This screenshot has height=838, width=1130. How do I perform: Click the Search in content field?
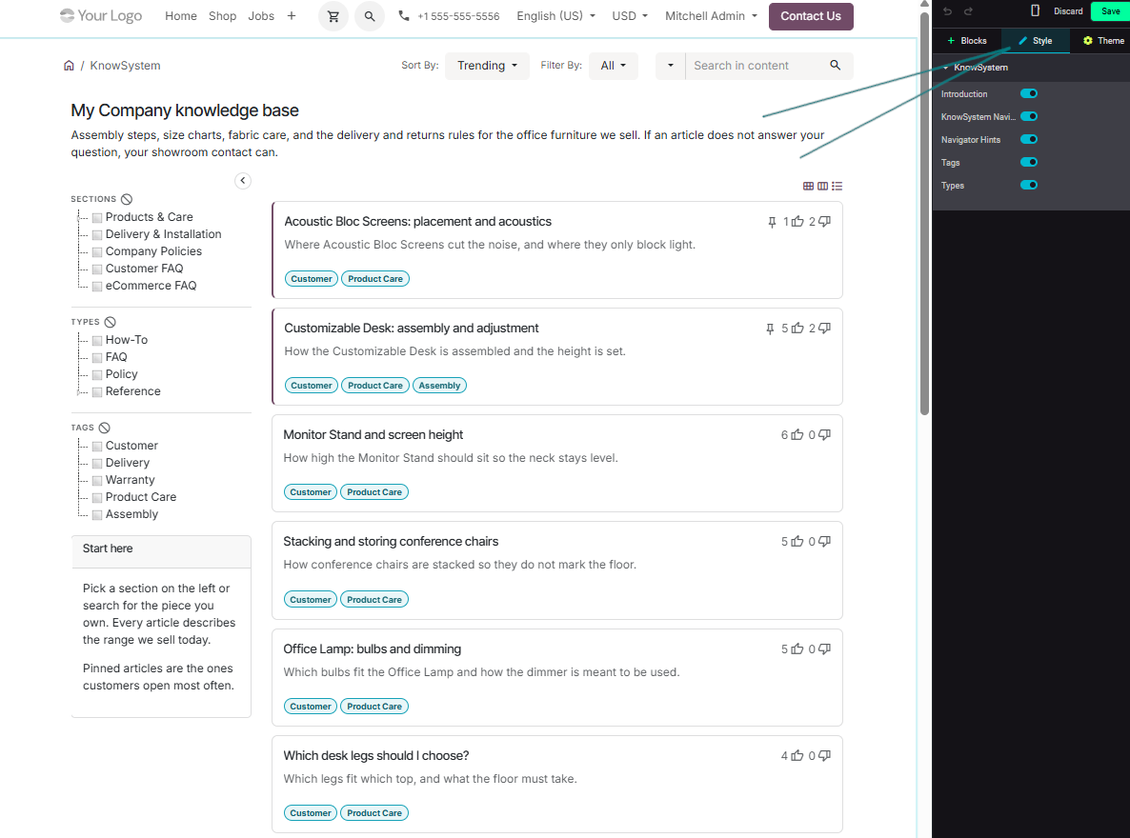[753, 66]
